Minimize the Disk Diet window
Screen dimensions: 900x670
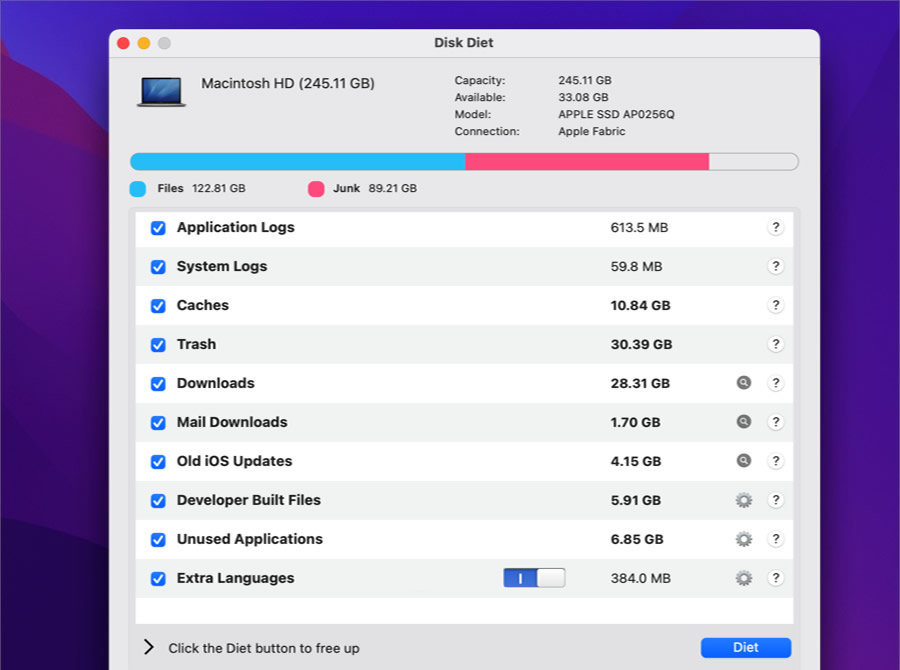click(144, 43)
